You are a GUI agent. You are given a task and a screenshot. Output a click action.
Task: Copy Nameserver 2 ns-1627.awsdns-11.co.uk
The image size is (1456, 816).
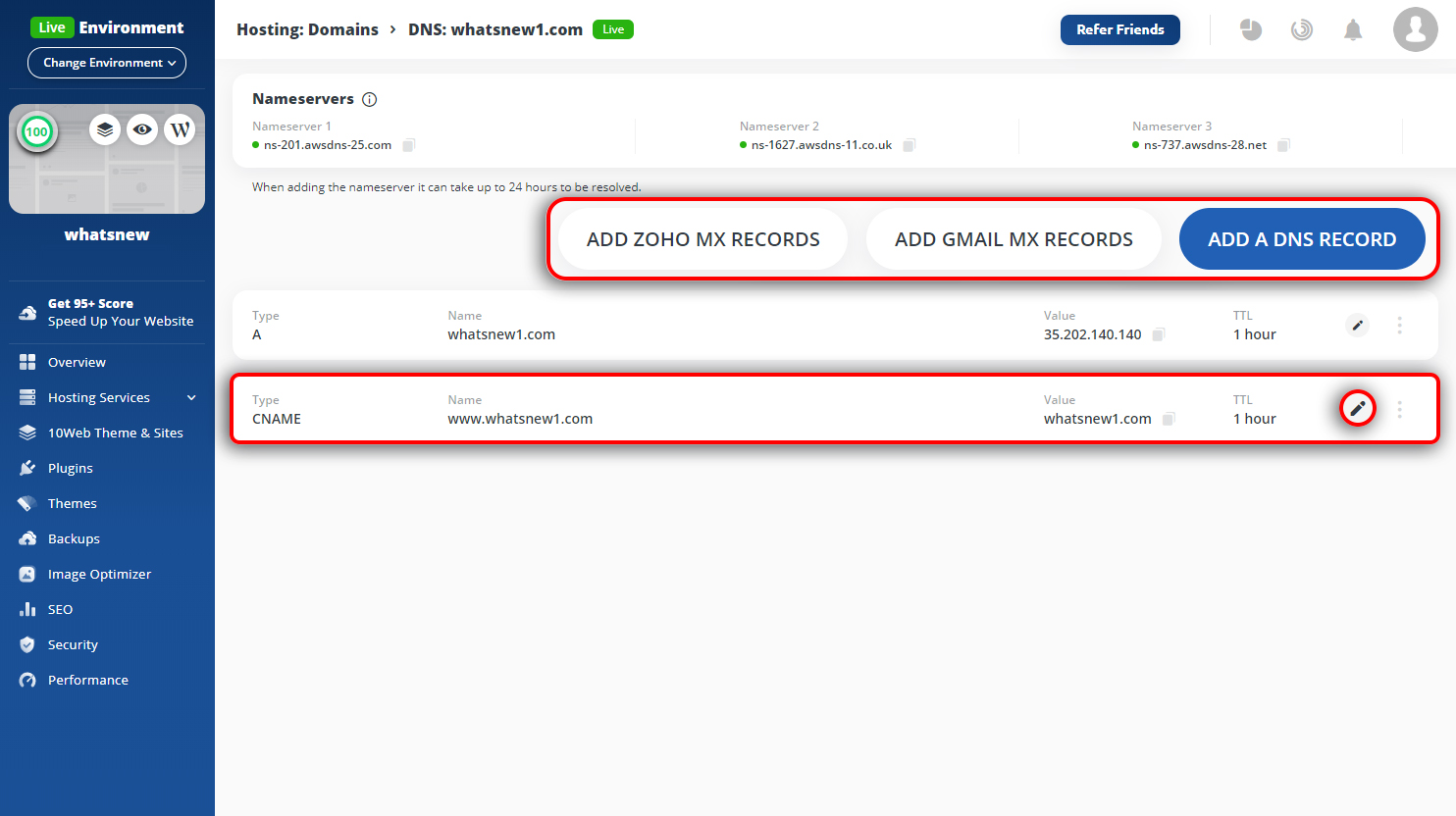910,145
